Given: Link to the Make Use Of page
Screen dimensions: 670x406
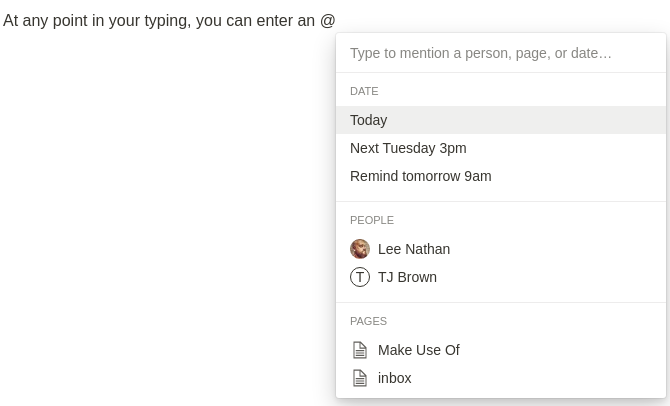Looking at the screenshot, I should pos(418,350).
